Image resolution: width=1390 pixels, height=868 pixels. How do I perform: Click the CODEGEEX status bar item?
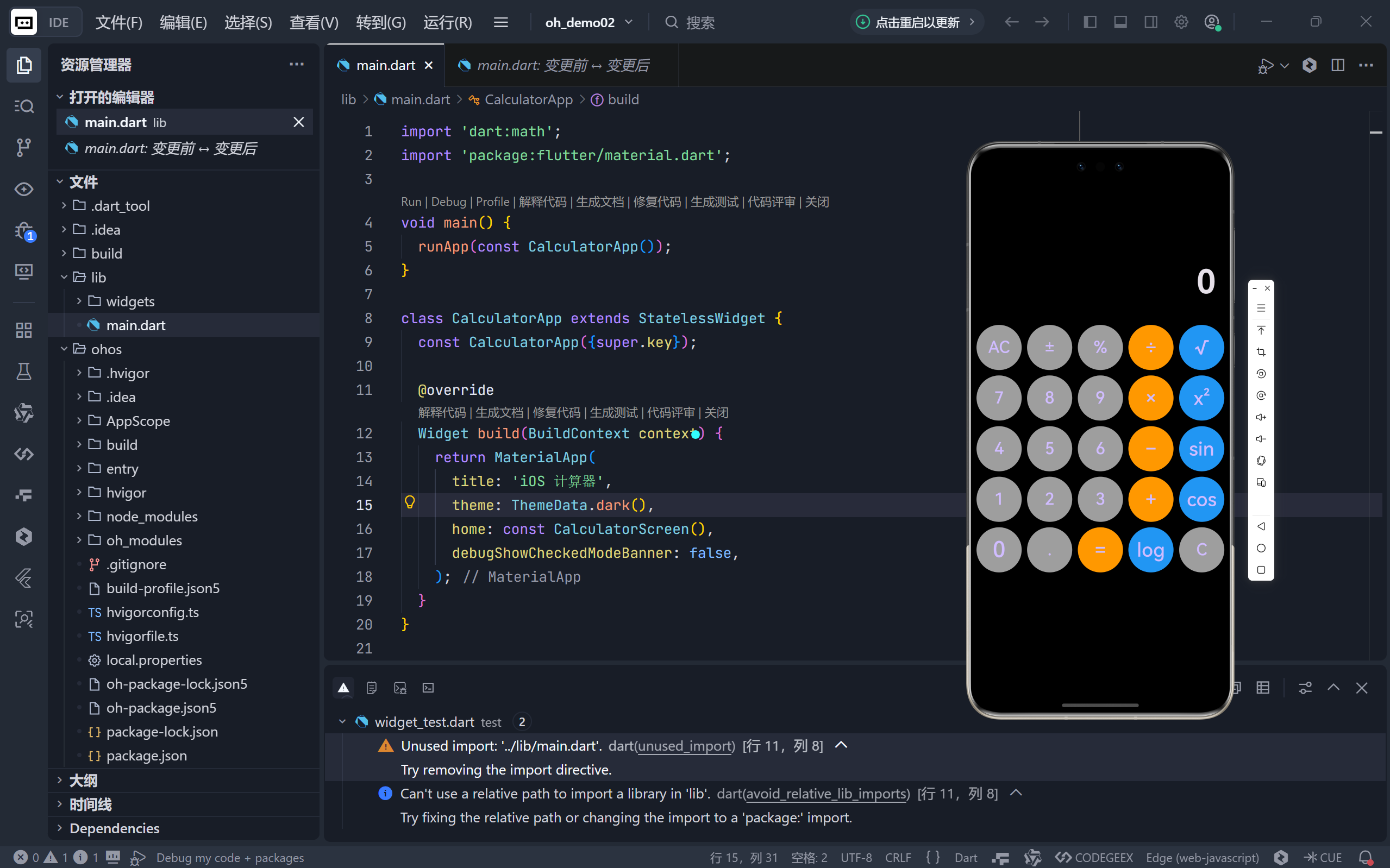(1094, 857)
